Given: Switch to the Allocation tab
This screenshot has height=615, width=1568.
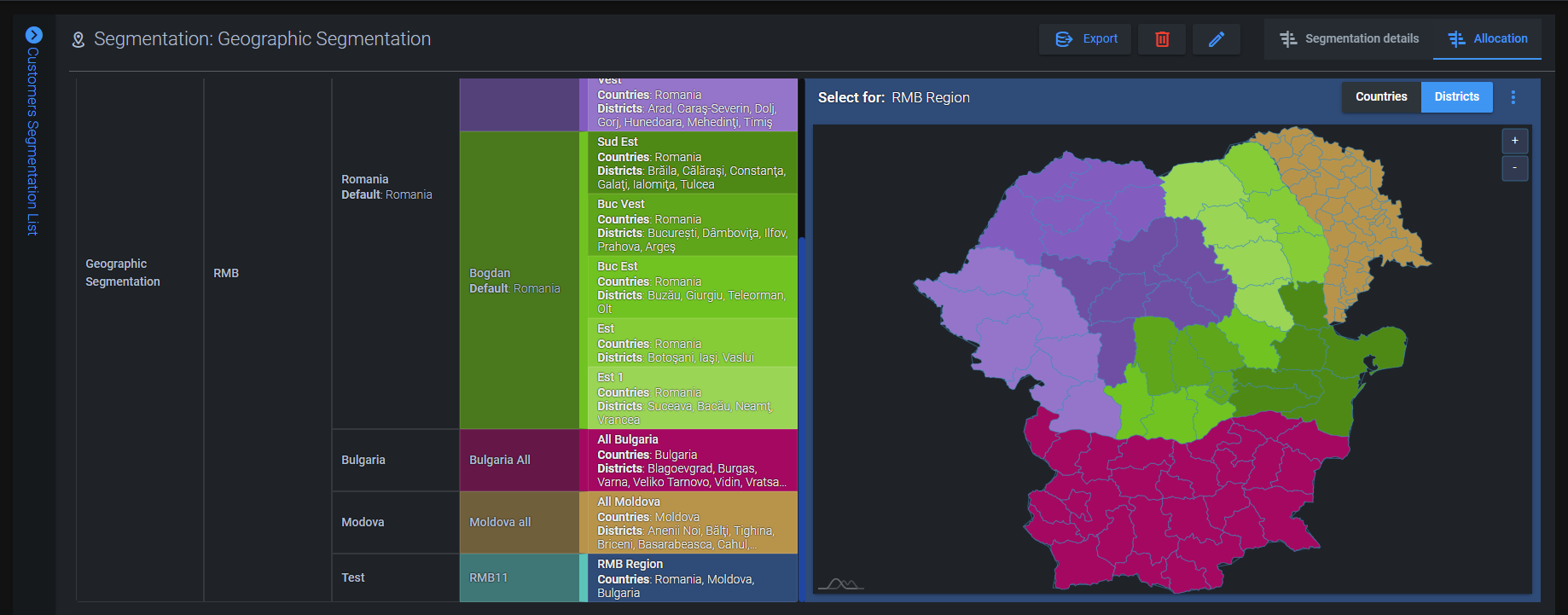Looking at the screenshot, I should click(1487, 39).
